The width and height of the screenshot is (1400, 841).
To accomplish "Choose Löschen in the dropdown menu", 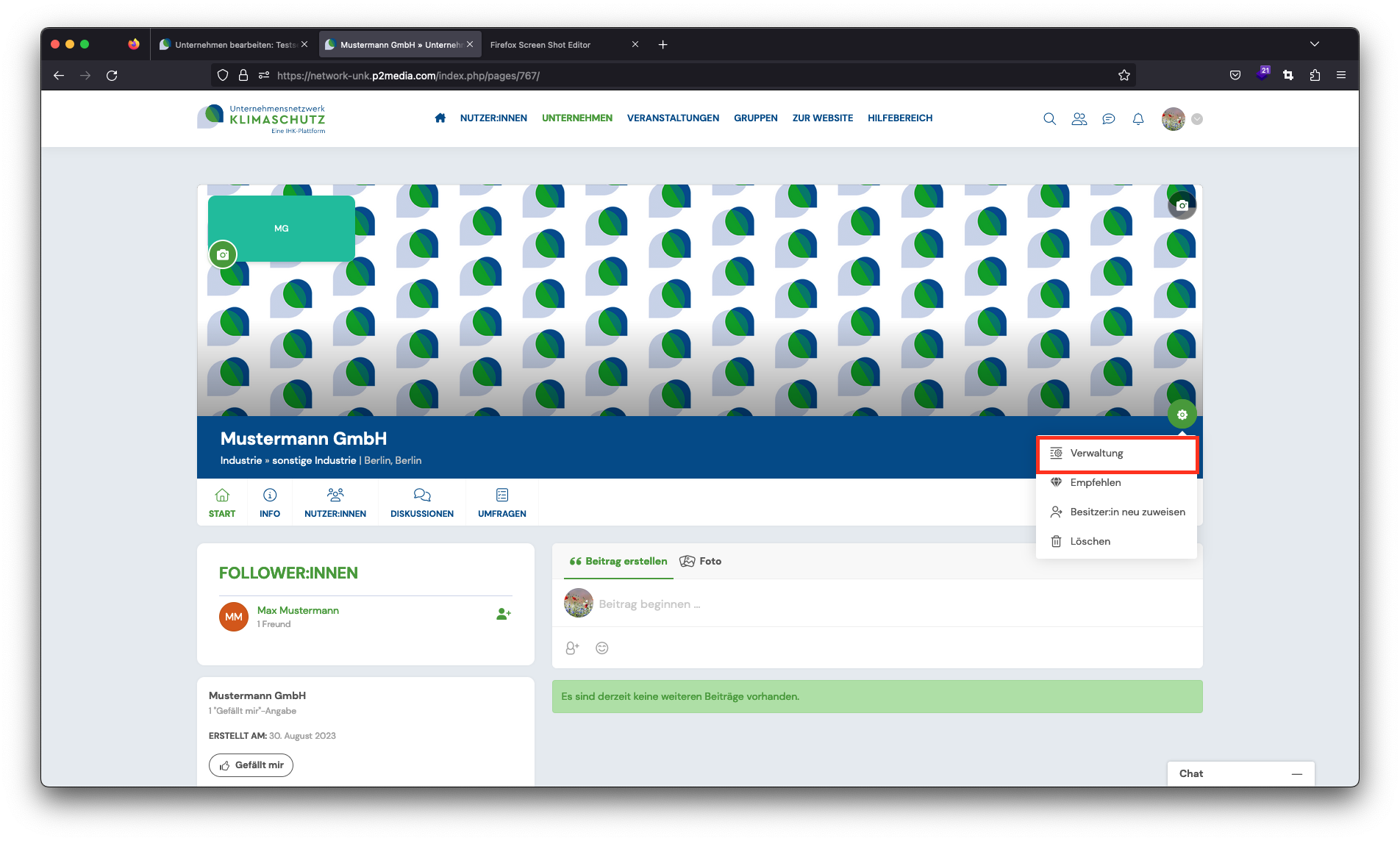I will coord(1116,541).
